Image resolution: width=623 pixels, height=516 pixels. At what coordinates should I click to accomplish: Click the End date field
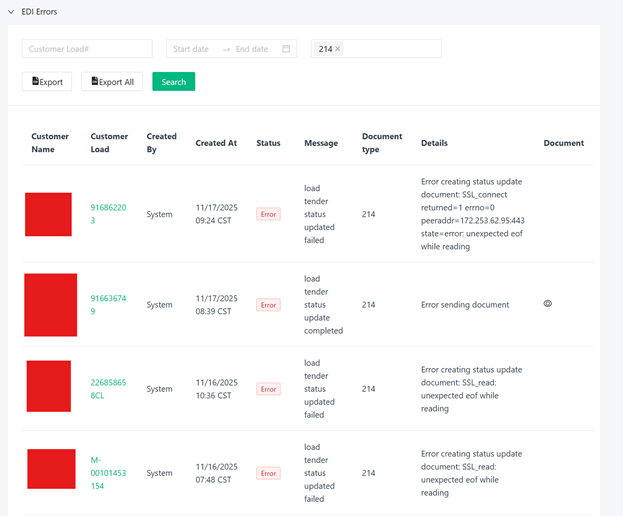[252, 49]
